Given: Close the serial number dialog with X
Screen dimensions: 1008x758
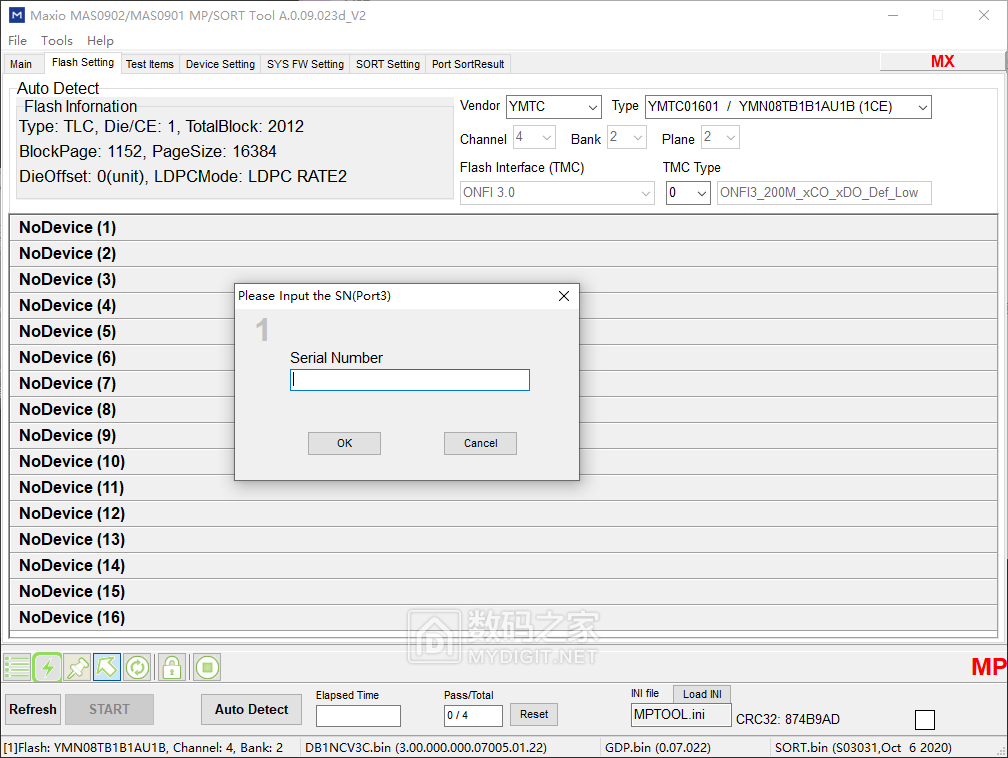Looking at the screenshot, I should click(564, 296).
